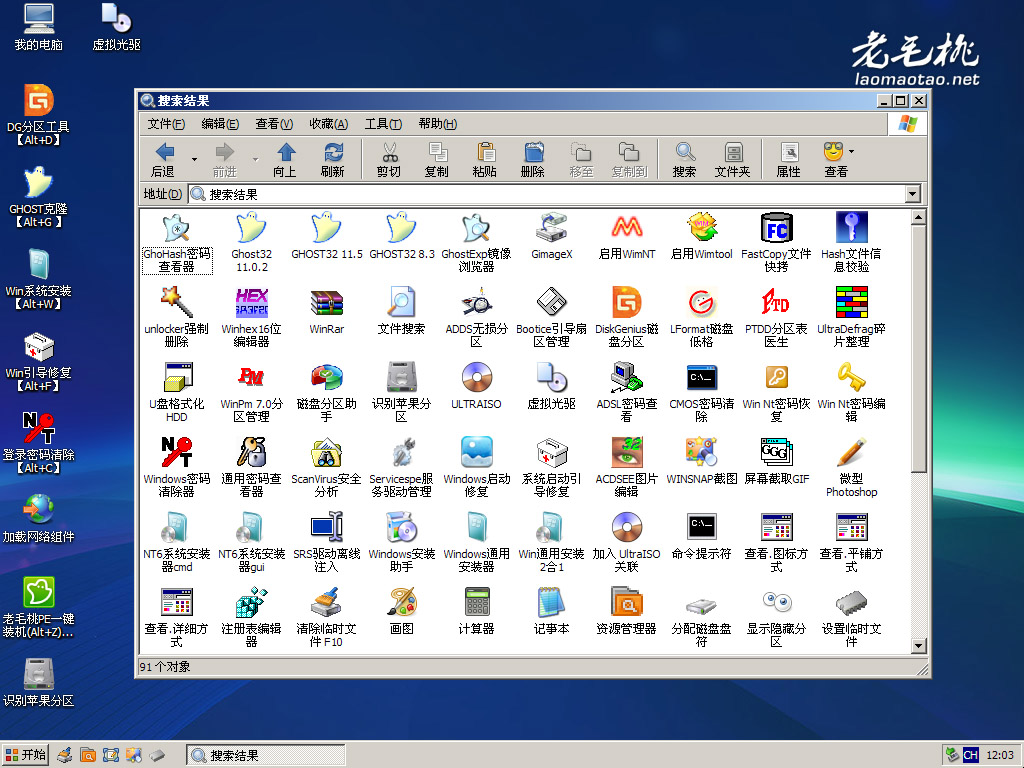
Task: Select 登录密码清除 desktop shortcut
Action: pyautogui.click(x=39, y=443)
